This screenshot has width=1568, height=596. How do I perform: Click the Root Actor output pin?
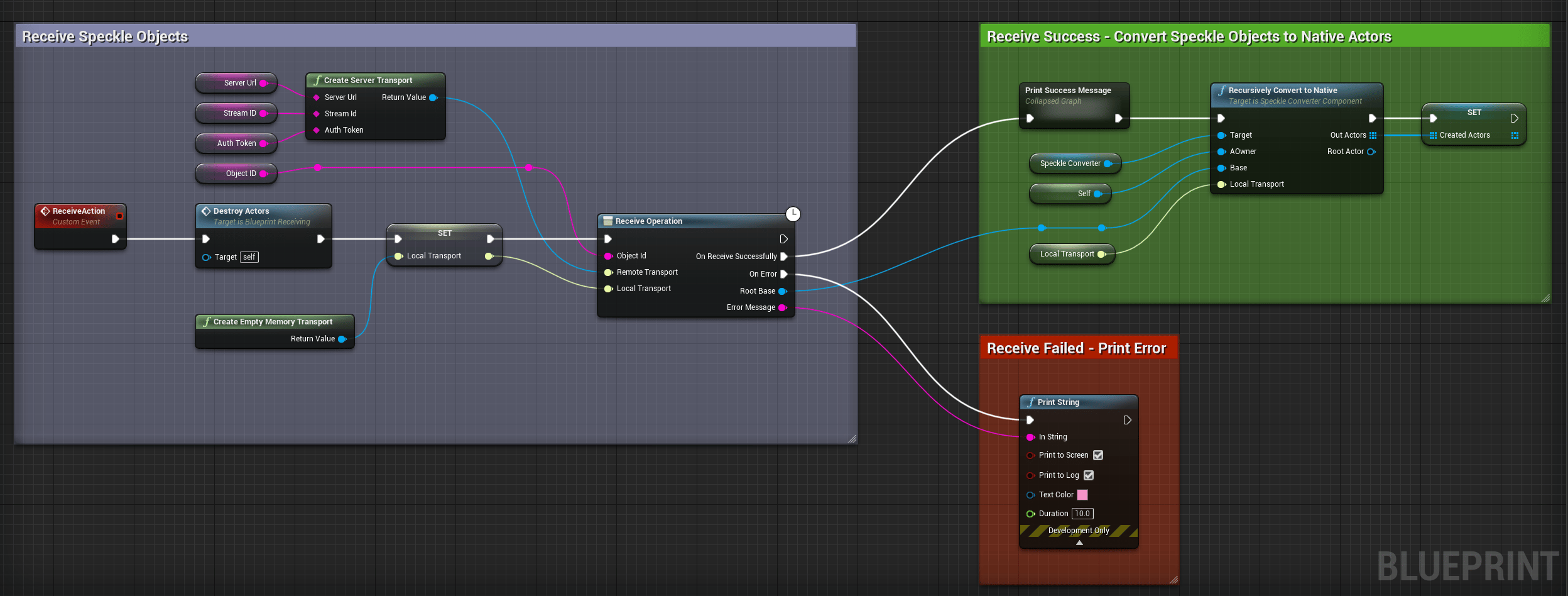pyautogui.click(x=1371, y=152)
